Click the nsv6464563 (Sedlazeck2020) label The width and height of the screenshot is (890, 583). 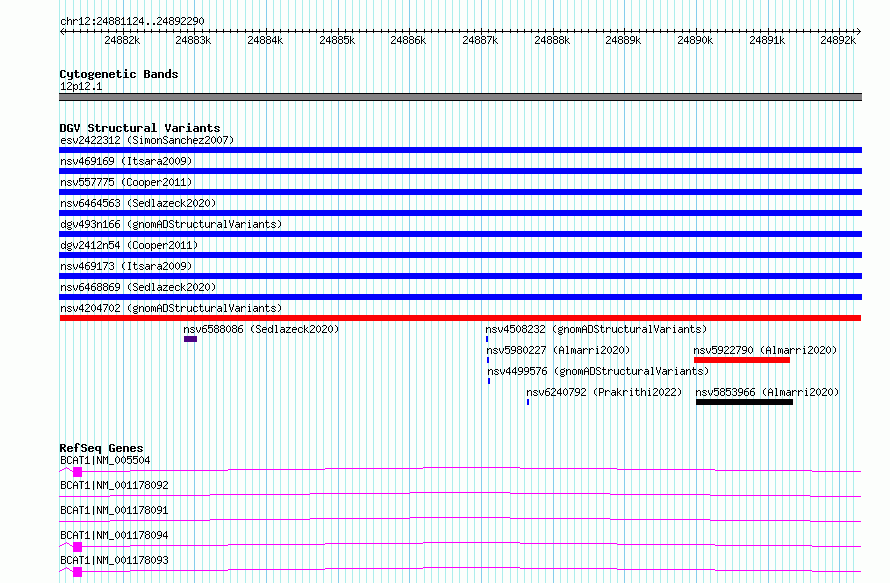(x=138, y=203)
